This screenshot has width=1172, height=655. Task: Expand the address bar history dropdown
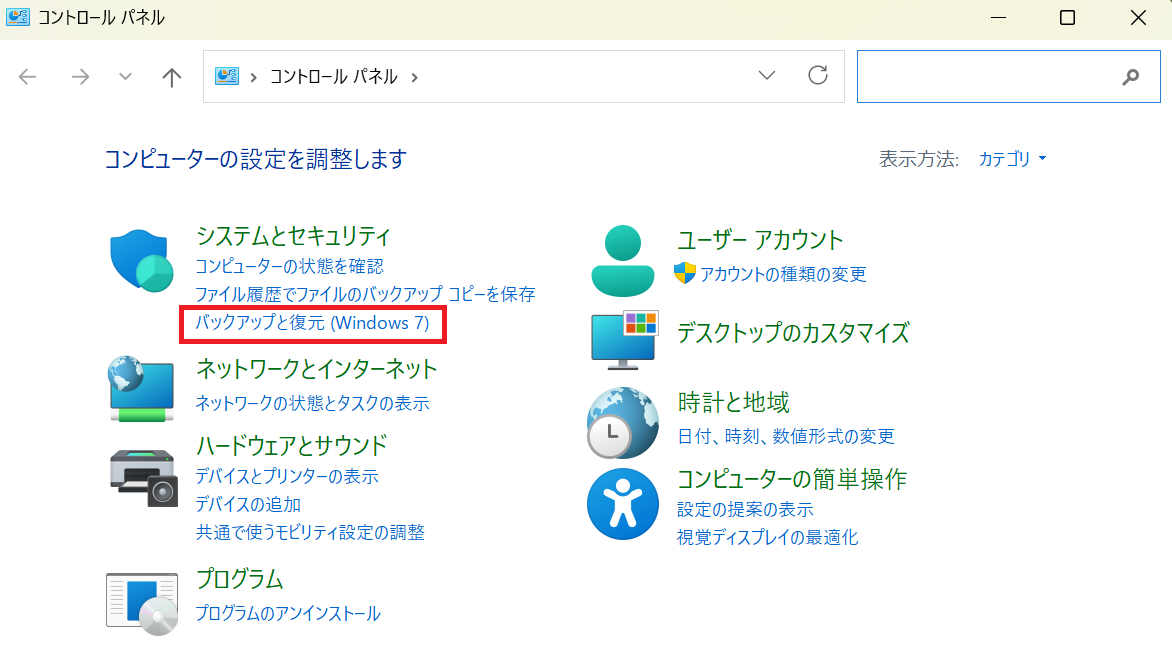click(767, 76)
